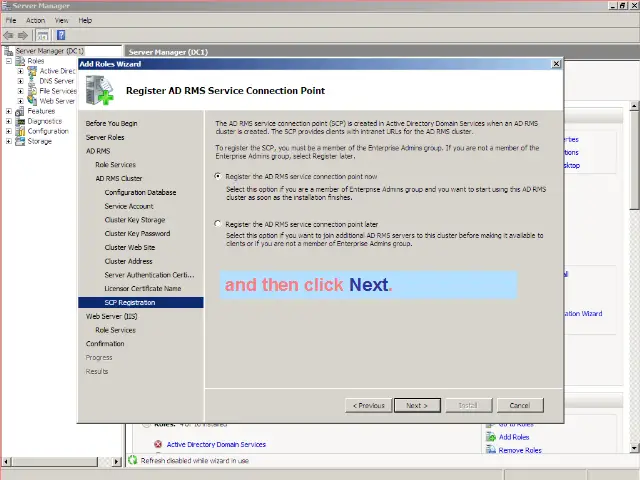Go to Web Server (IIS) wizard step

[111, 316]
